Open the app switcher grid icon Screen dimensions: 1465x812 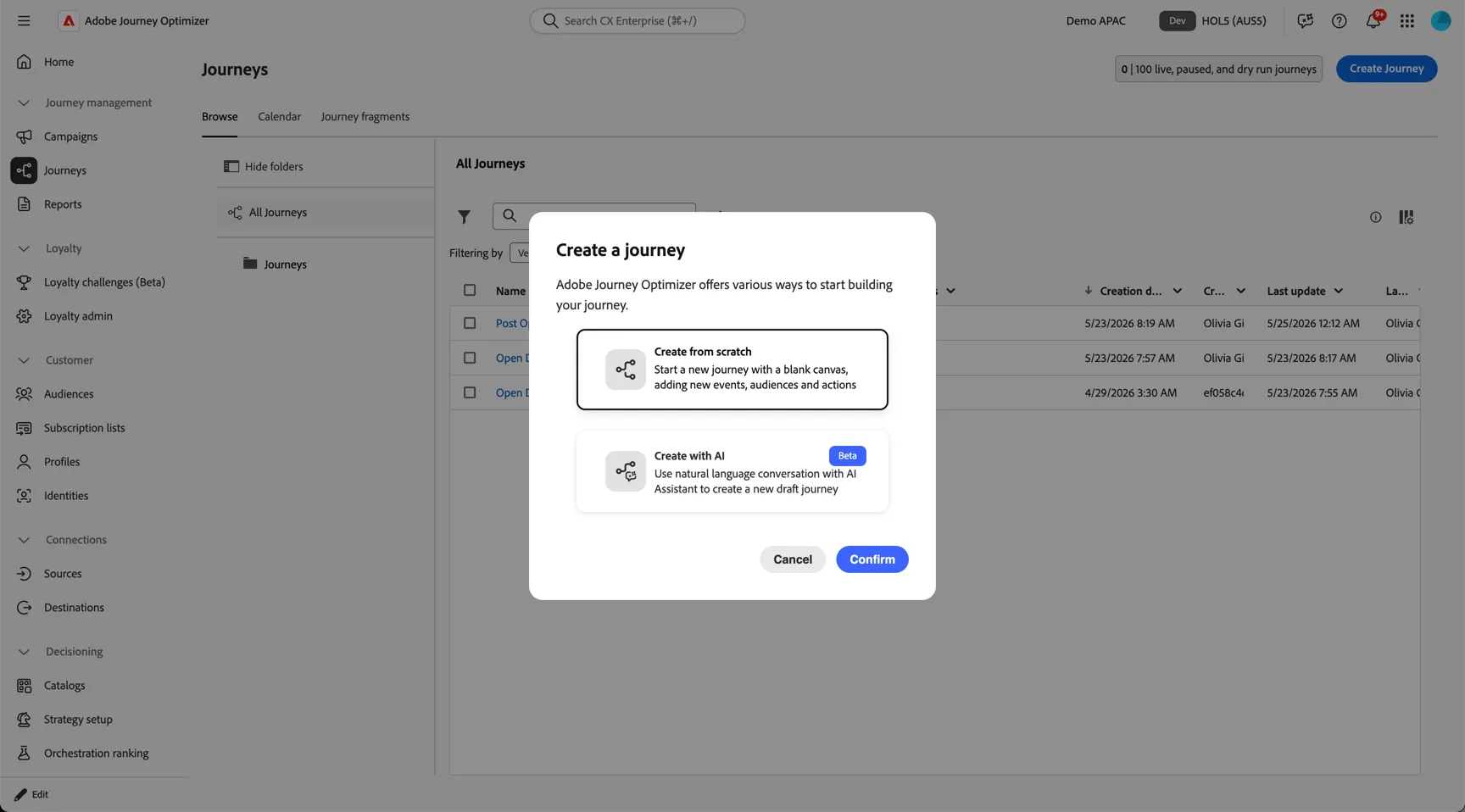coord(1407,21)
